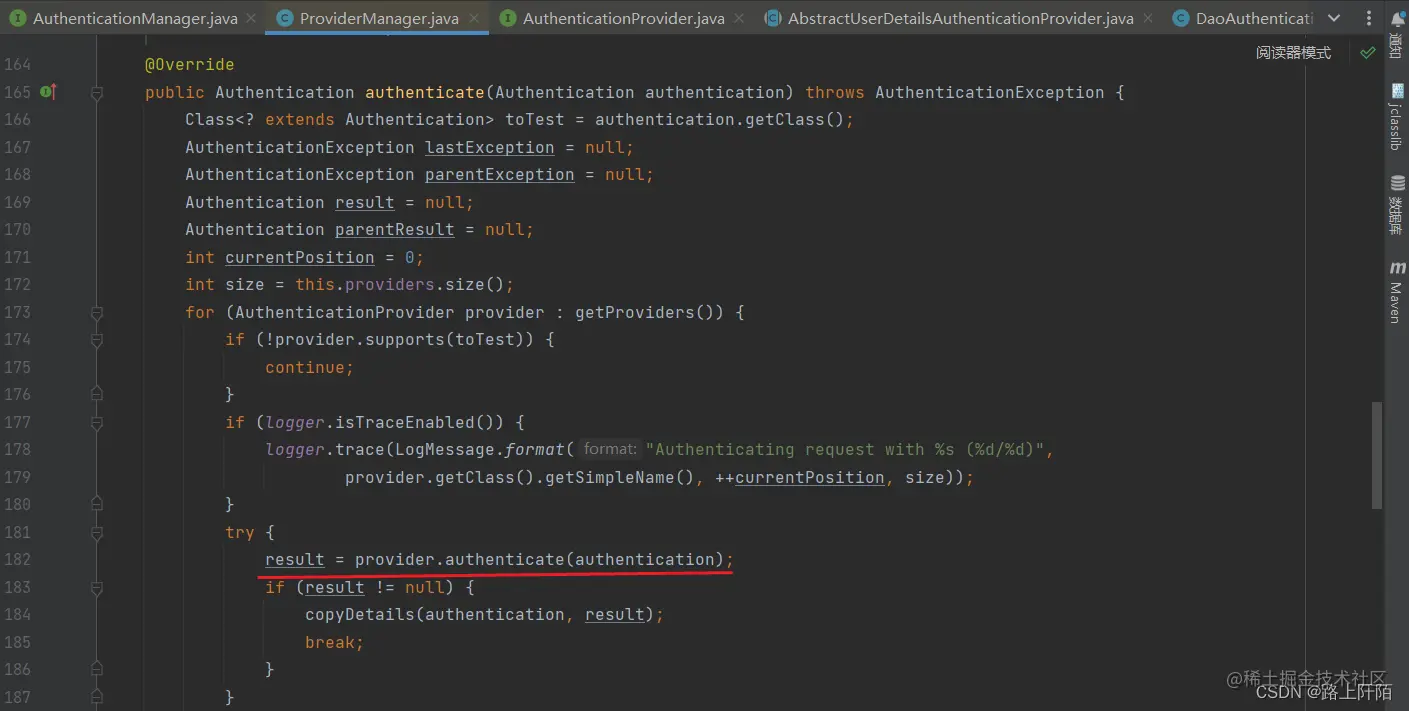Viewport: 1409px width, 711px height.
Task: Click the parentResult variable declaration
Action: pos(395,230)
